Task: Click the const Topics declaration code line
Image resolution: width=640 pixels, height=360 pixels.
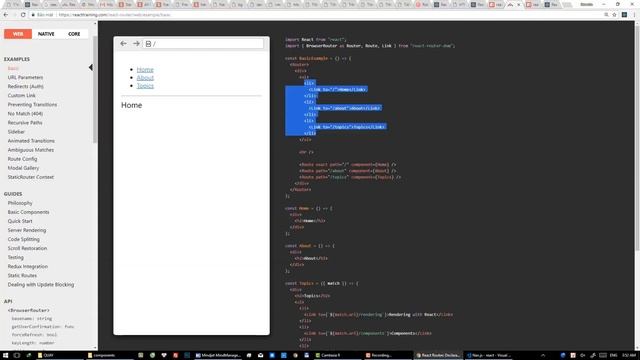Action: click(321, 283)
